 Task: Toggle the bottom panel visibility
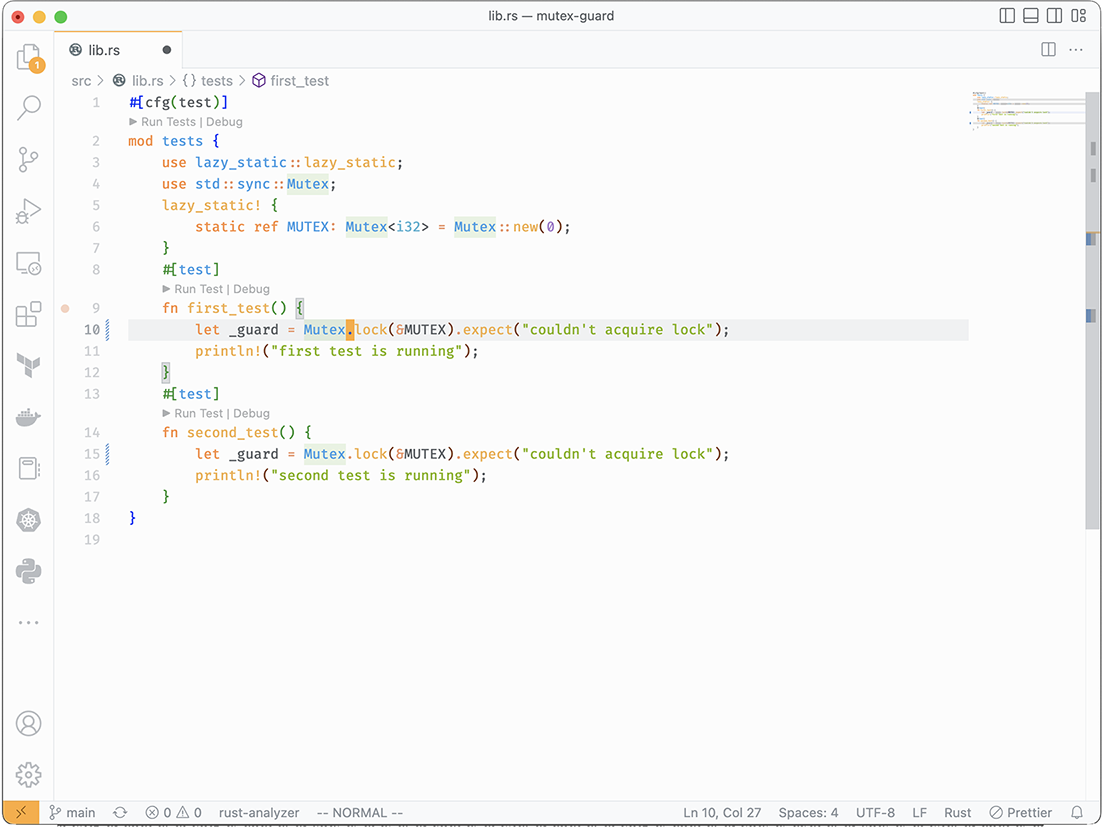pyautogui.click(x=1031, y=15)
